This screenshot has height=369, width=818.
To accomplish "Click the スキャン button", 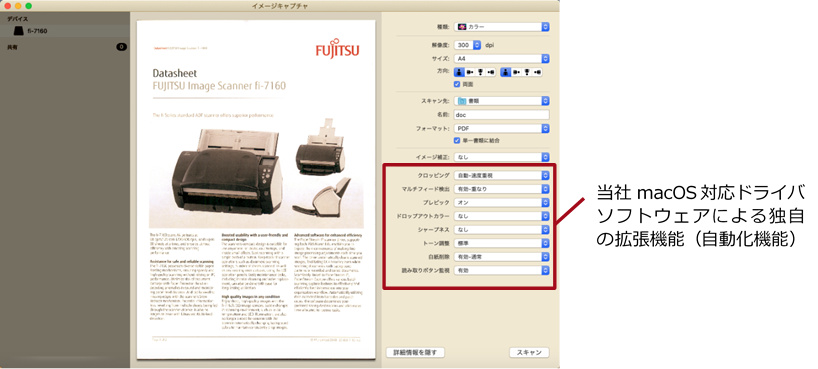I will point(529,352).
